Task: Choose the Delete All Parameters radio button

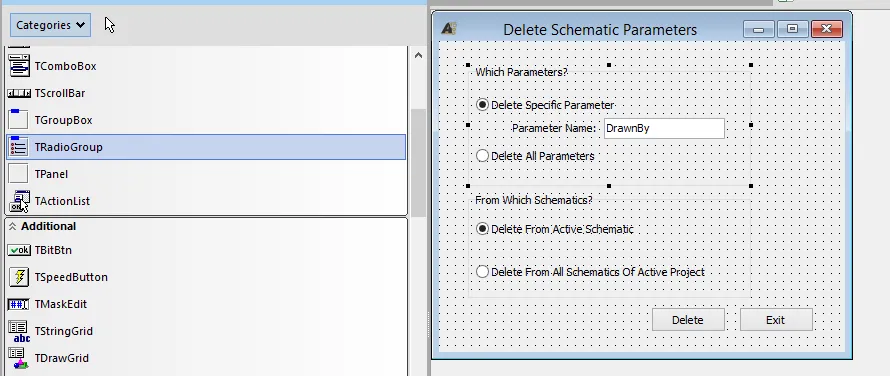Action: [482, 156]
